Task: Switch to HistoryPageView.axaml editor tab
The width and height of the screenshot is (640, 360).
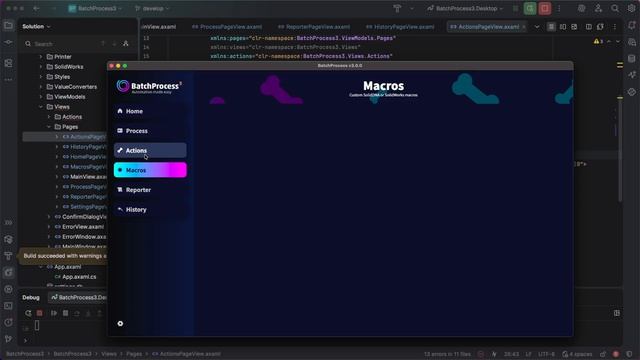Action: click(400, 27)
